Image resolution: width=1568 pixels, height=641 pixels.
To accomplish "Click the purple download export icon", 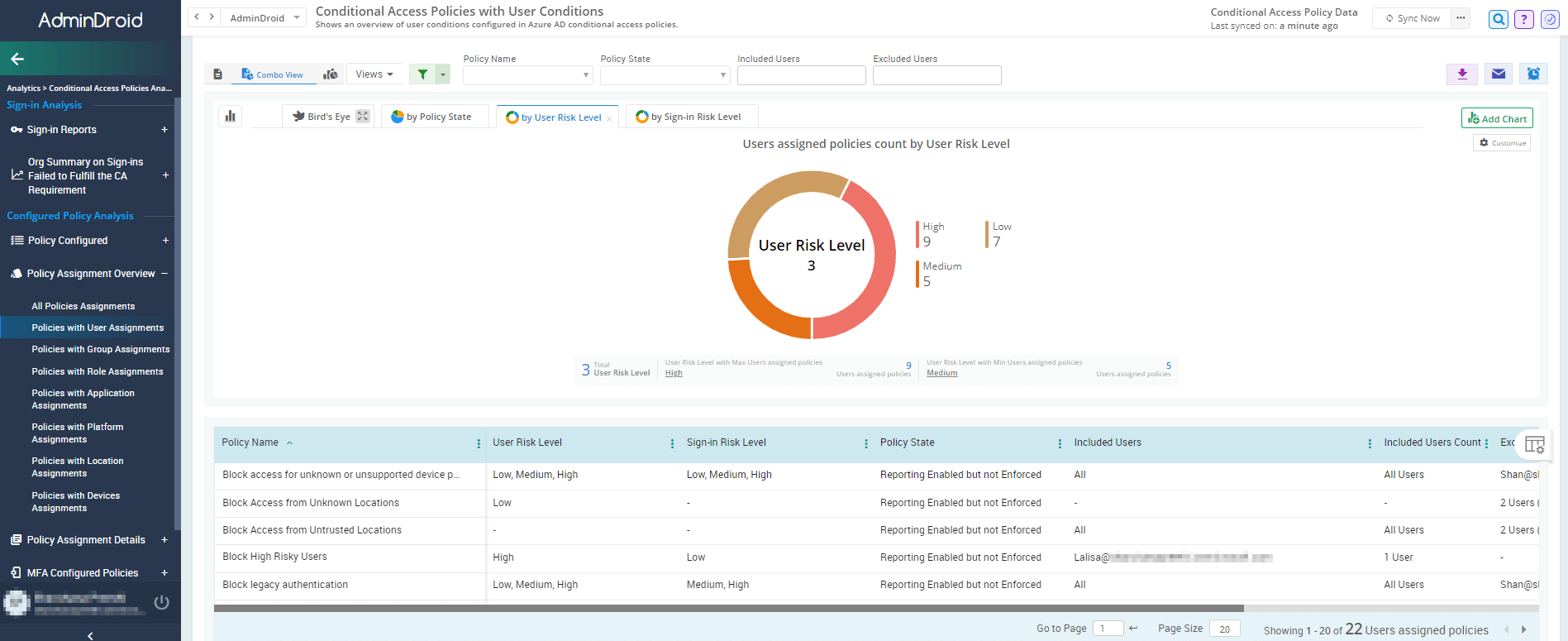I will click(1461, 74).
